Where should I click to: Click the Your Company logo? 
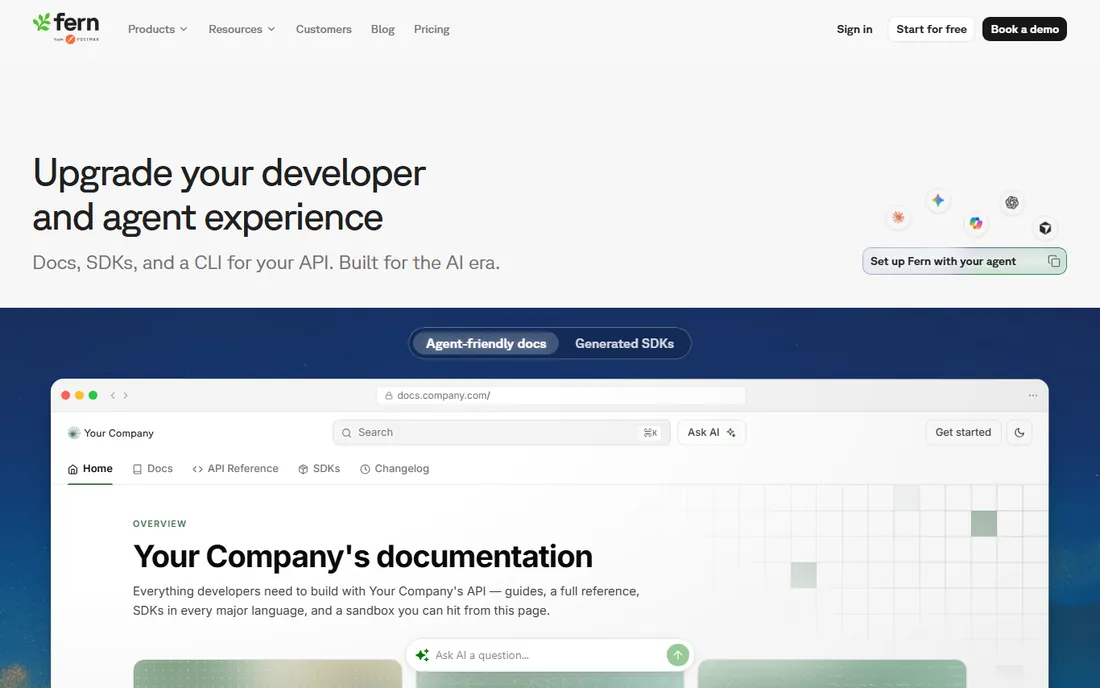pos(111,433)
